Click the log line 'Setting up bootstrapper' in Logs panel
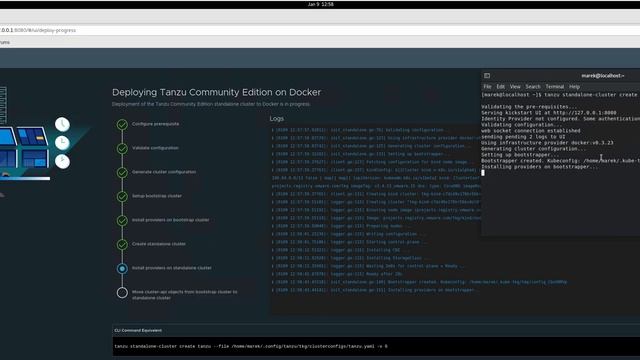The image size is (640, 360). tap(360, 154)
